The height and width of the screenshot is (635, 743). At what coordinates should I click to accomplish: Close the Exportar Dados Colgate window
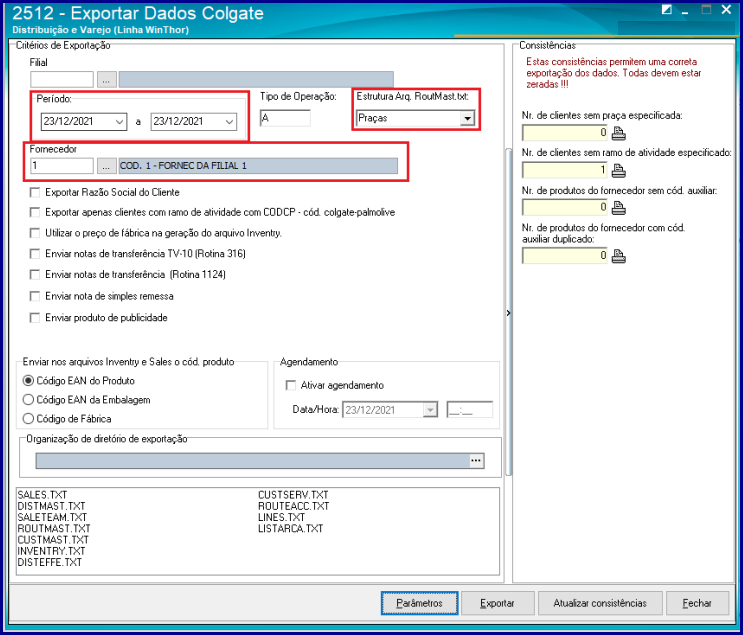[x=726, y=10]
